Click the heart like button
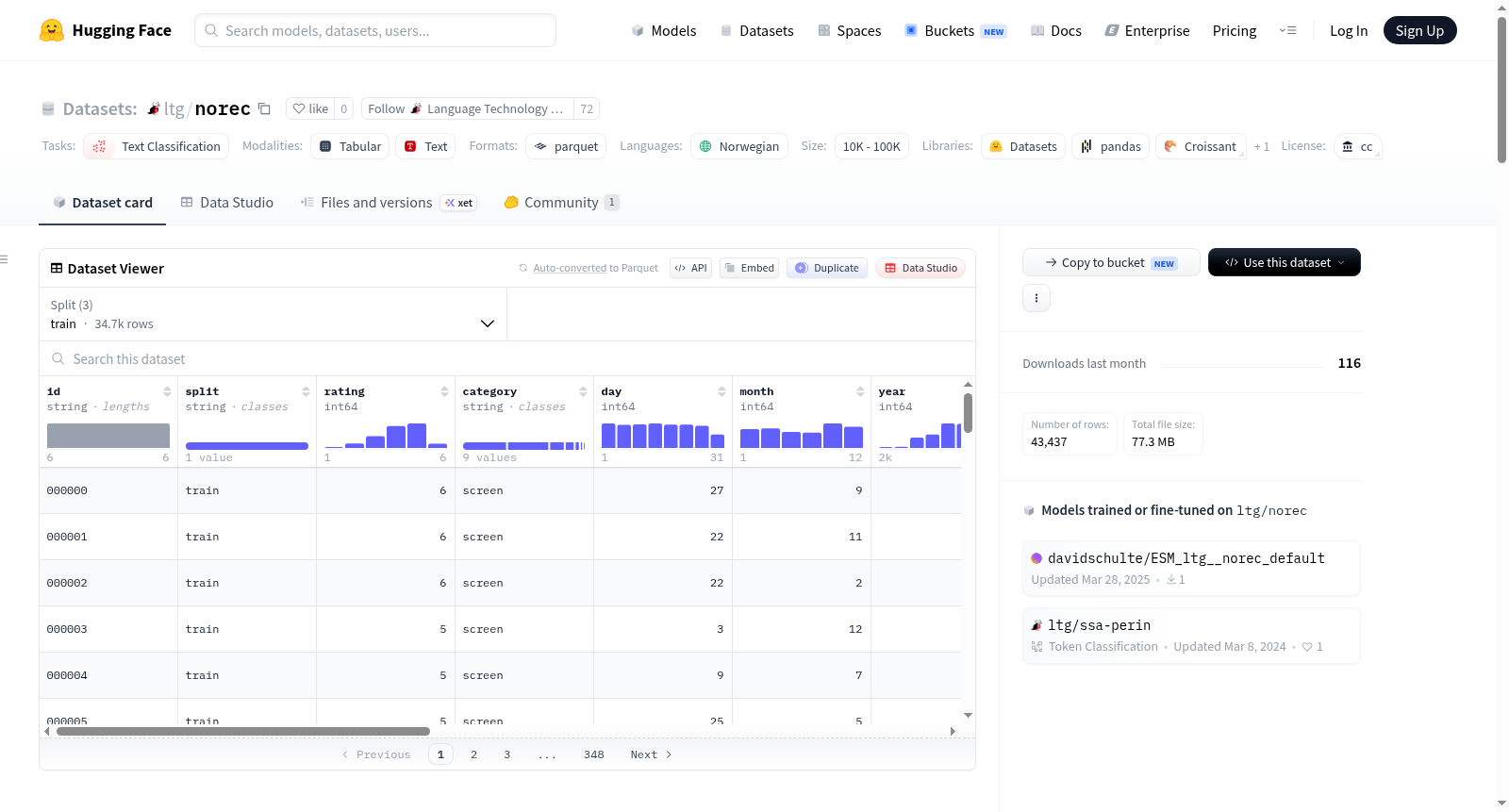1509x812 pixels. (310, 108)
